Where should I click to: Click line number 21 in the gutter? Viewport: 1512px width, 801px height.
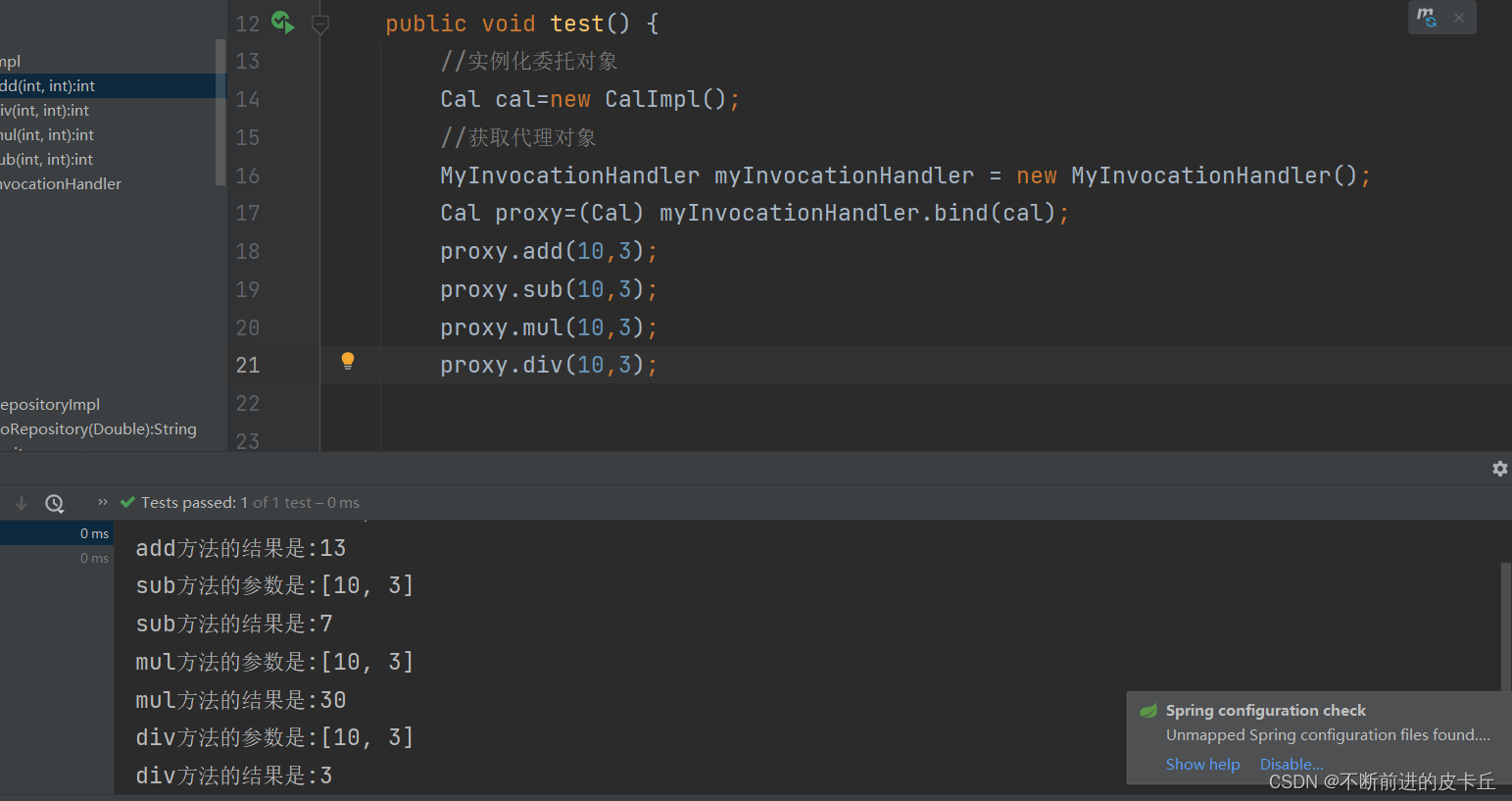[248, 365]
